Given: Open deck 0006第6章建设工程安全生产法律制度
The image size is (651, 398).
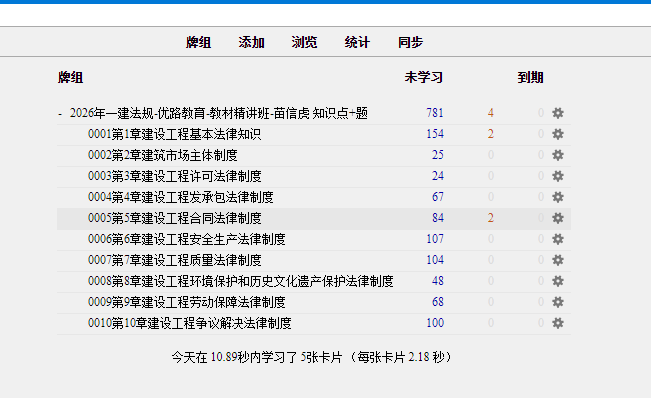Looking at the screenshot, I should (x=186, y=239).
